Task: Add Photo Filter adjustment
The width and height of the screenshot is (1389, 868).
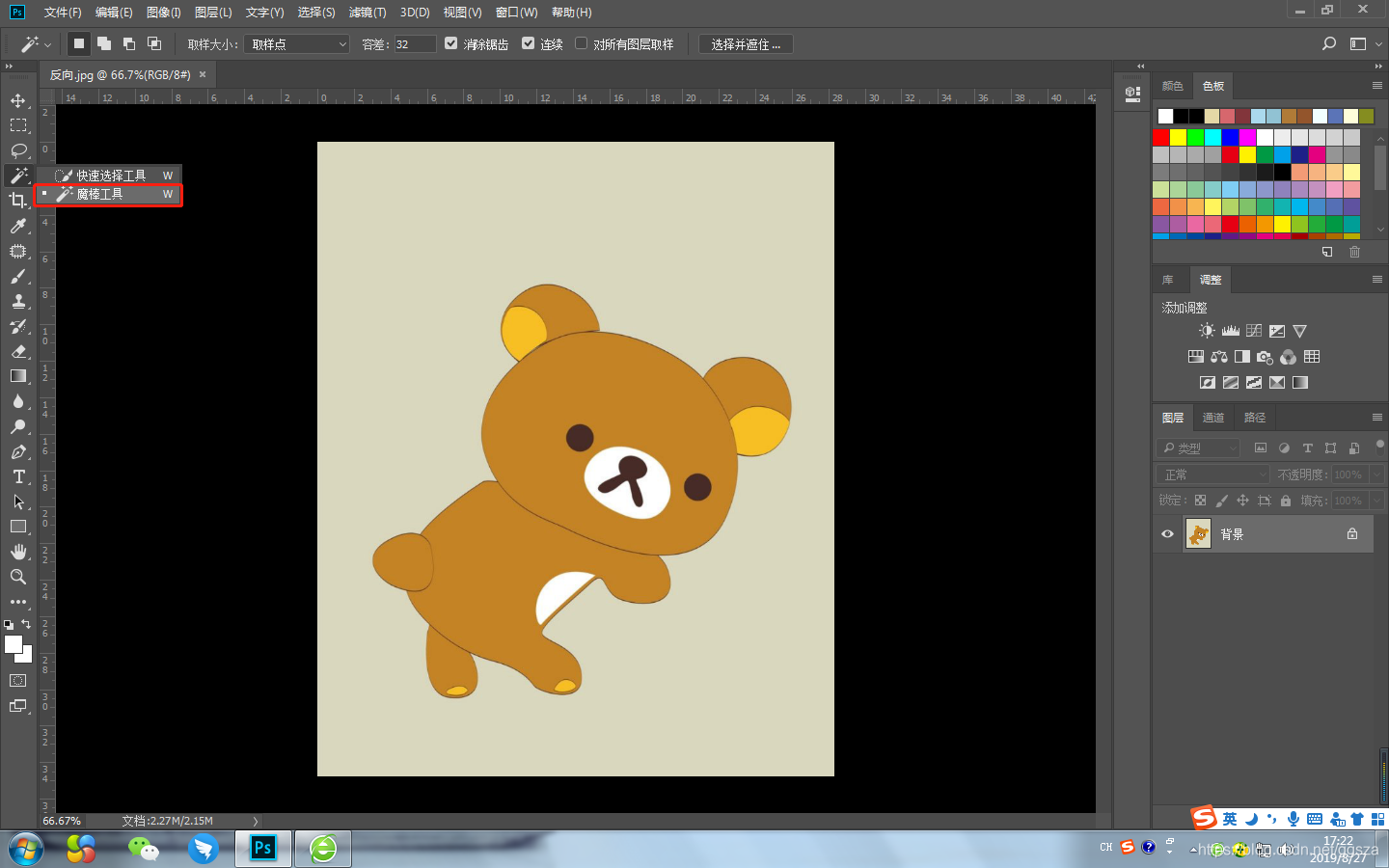Action: tap(1266, 357)
